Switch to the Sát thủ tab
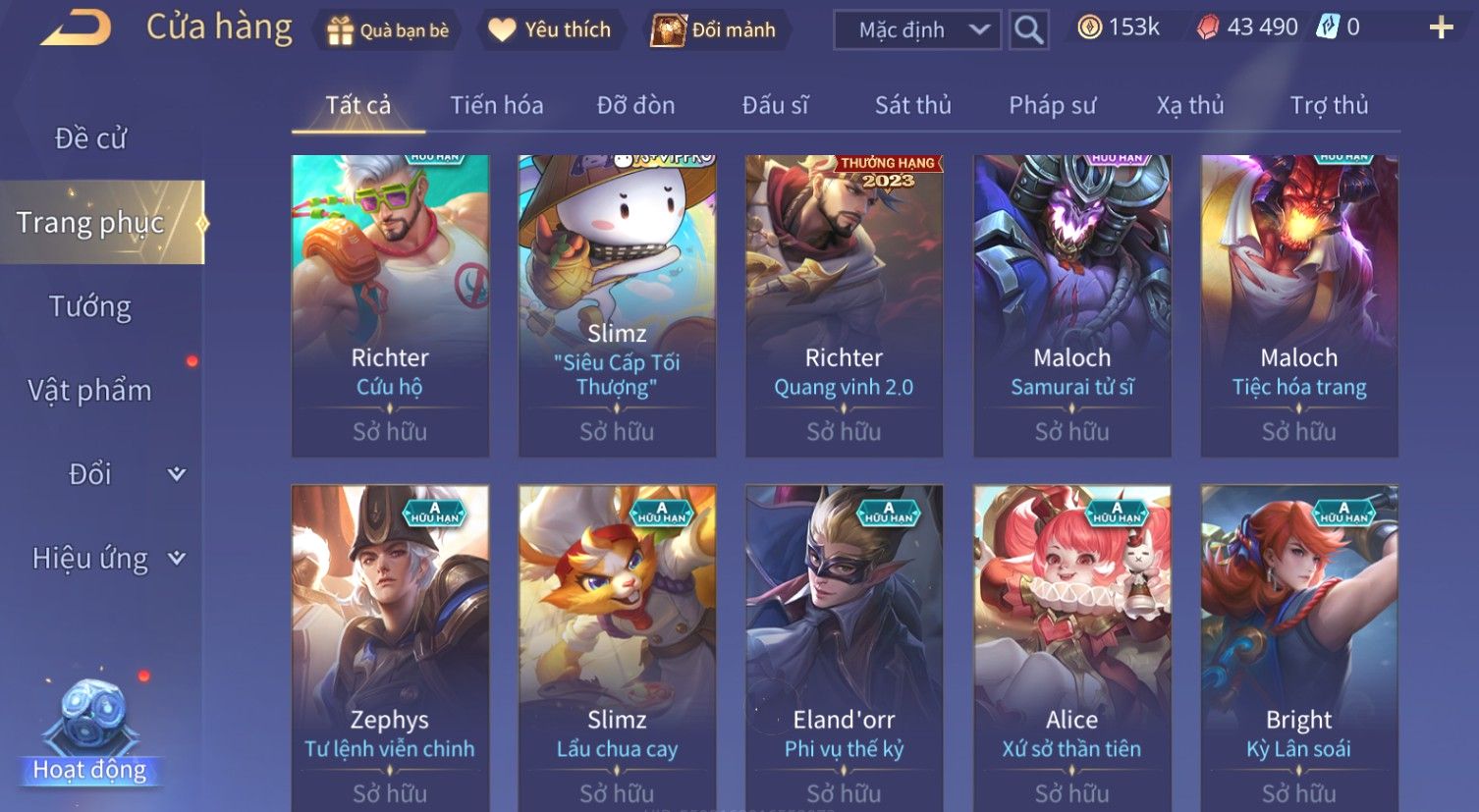Image resolution: width=1479 pixels, height=812 pixels. point(913,105)
